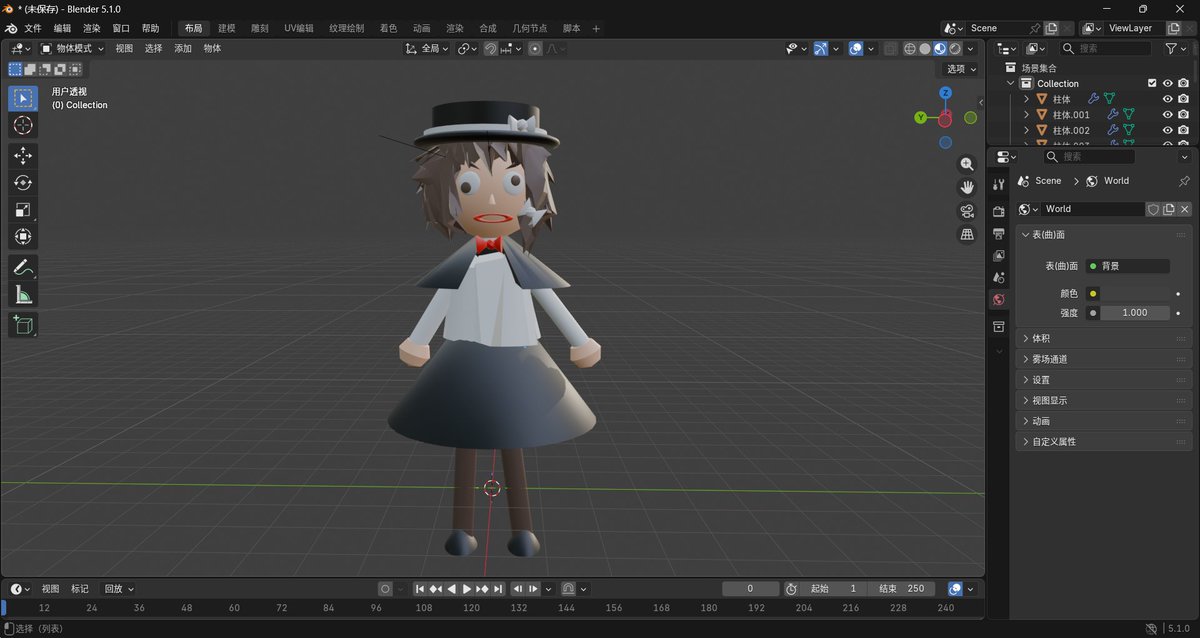The width and height of the screenshot is (1200, 638).
Task: Open the 添加 menu in viewport header
Action: (x=183, y=48)
